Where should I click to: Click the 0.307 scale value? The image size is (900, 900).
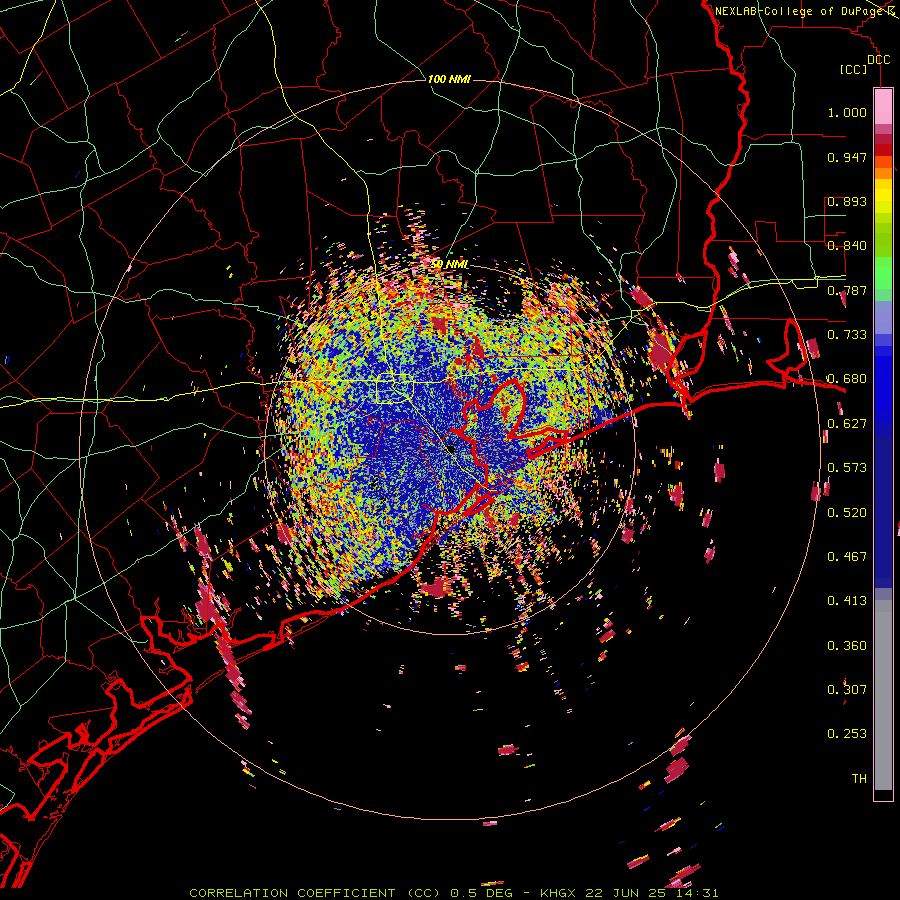(847, 690)
